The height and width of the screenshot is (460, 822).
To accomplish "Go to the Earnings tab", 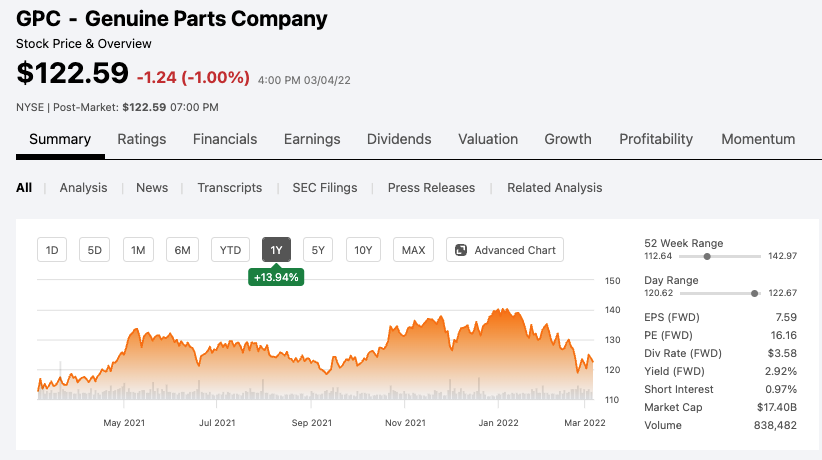I will pyautogui.click(x=312, y=139).
